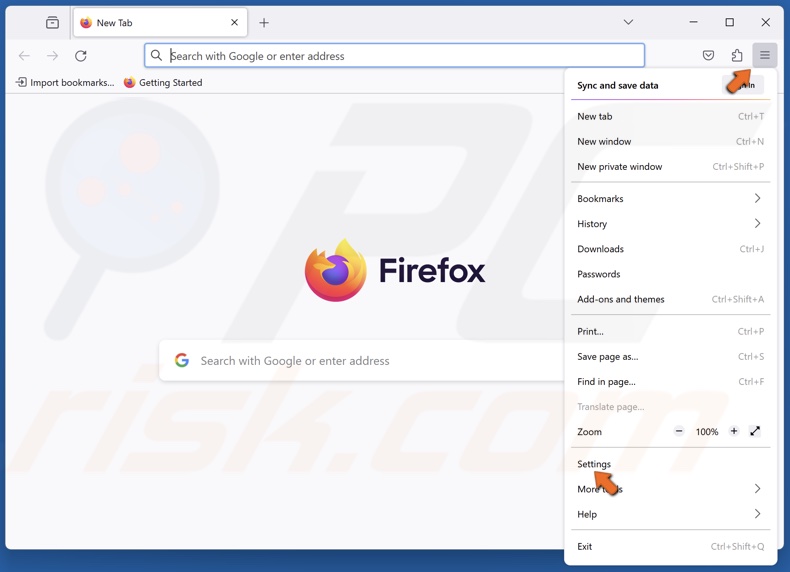790x572 pixels.
Task: Choose Save page as...
Action: (x=671, y=357)
